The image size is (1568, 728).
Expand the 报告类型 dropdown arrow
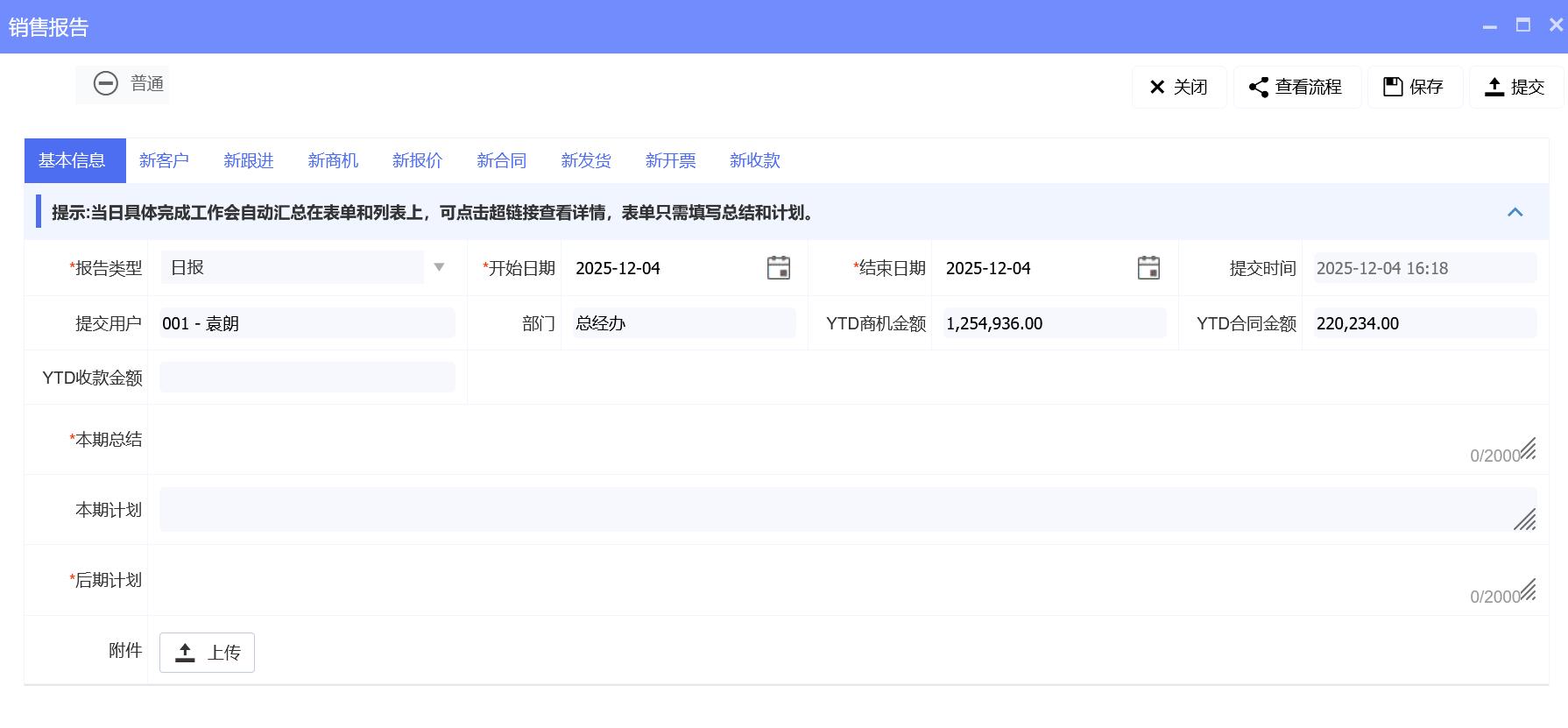(439, 268)
